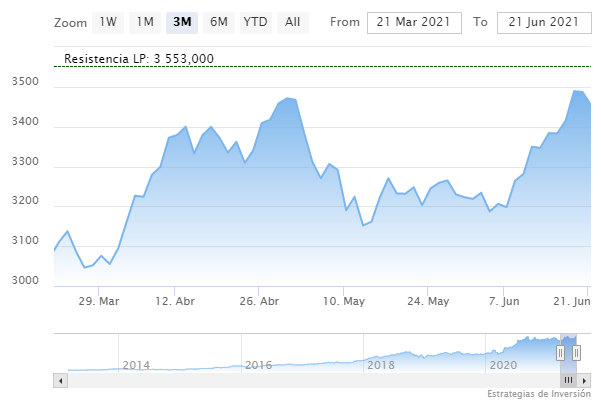601x408 pixels.
Task: Open the Estrategias de Inversión credits link
Action: pyautogui.click(x=540, y=394)
